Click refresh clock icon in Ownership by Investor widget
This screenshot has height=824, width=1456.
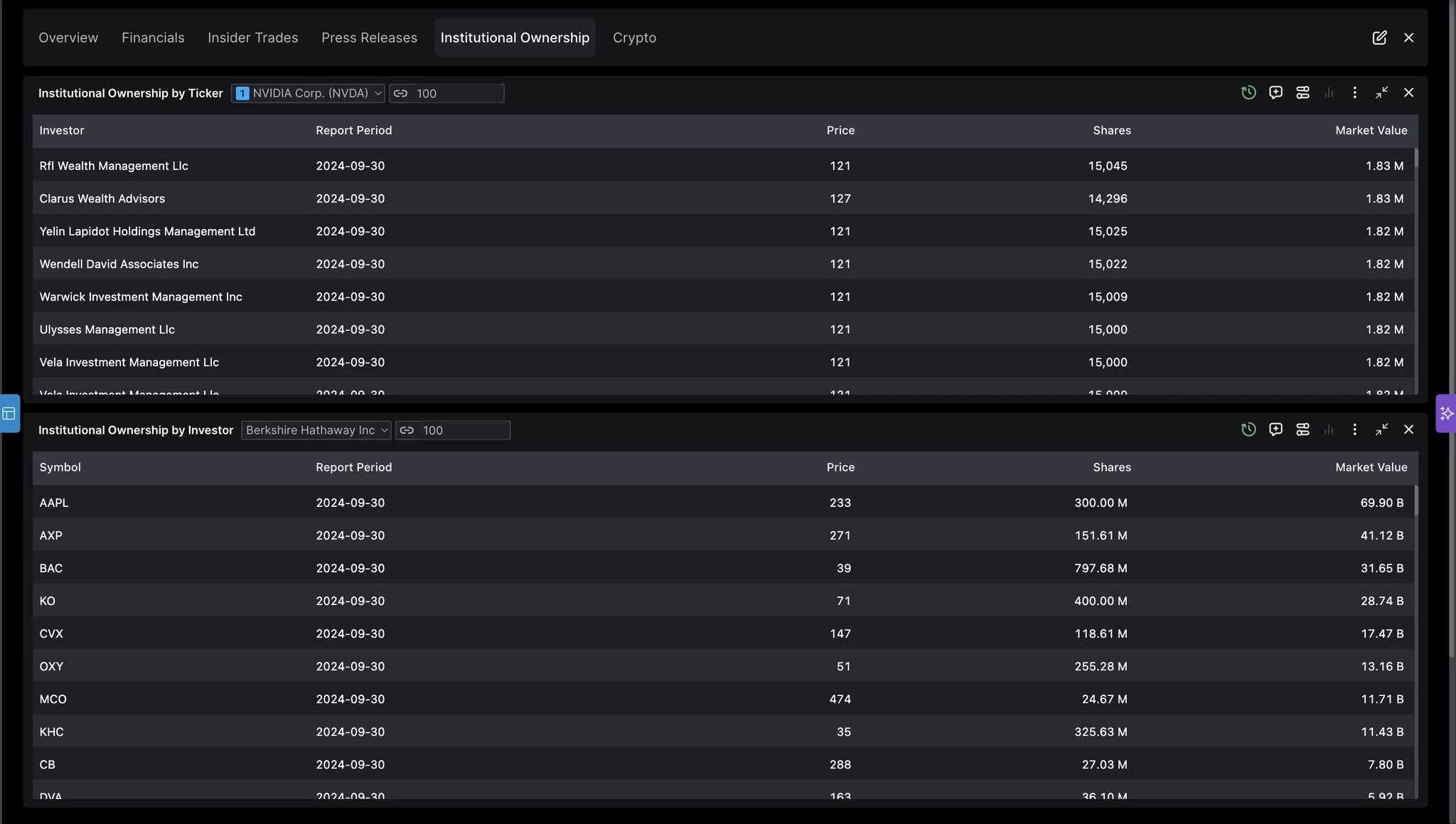[1248, 430]
